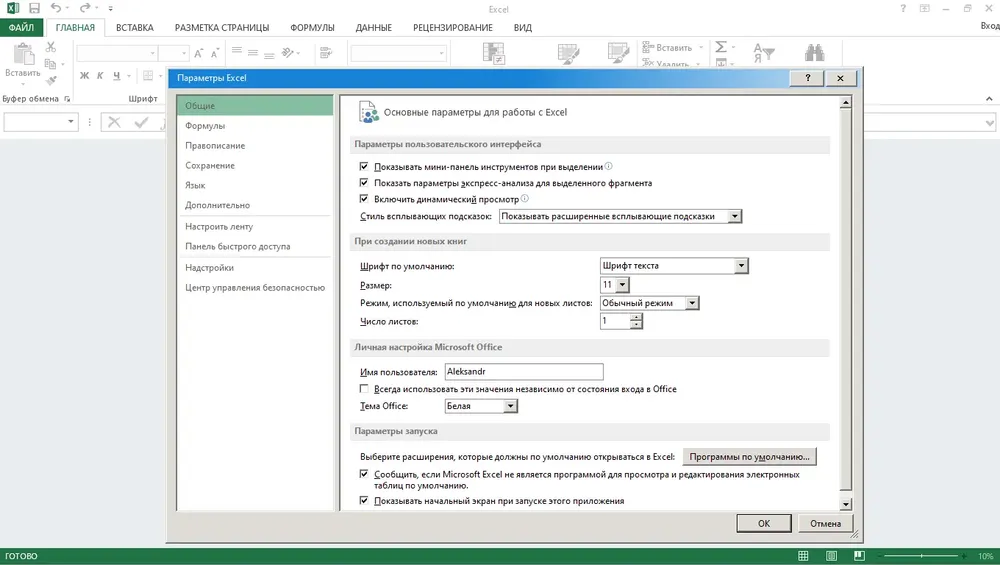The height and width of the screenshot is (565, 1000).
Task: Open Шрифт по умолчанию dropdown
Action: coord(741,266)
